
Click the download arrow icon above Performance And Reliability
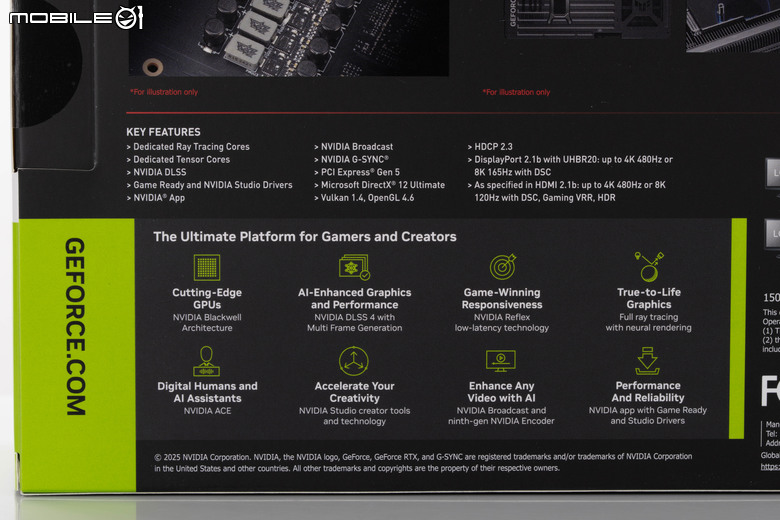647,361
